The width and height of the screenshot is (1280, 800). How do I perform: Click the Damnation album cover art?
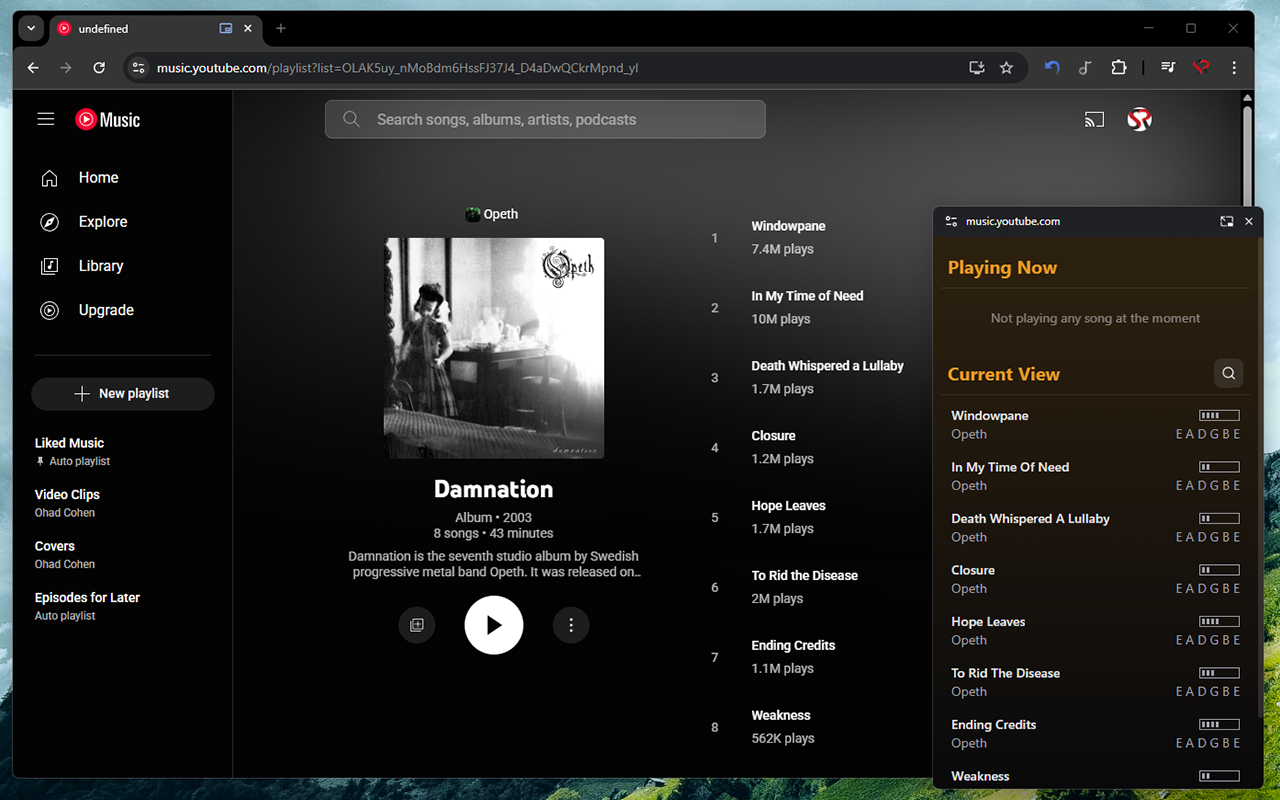point(494,348)
